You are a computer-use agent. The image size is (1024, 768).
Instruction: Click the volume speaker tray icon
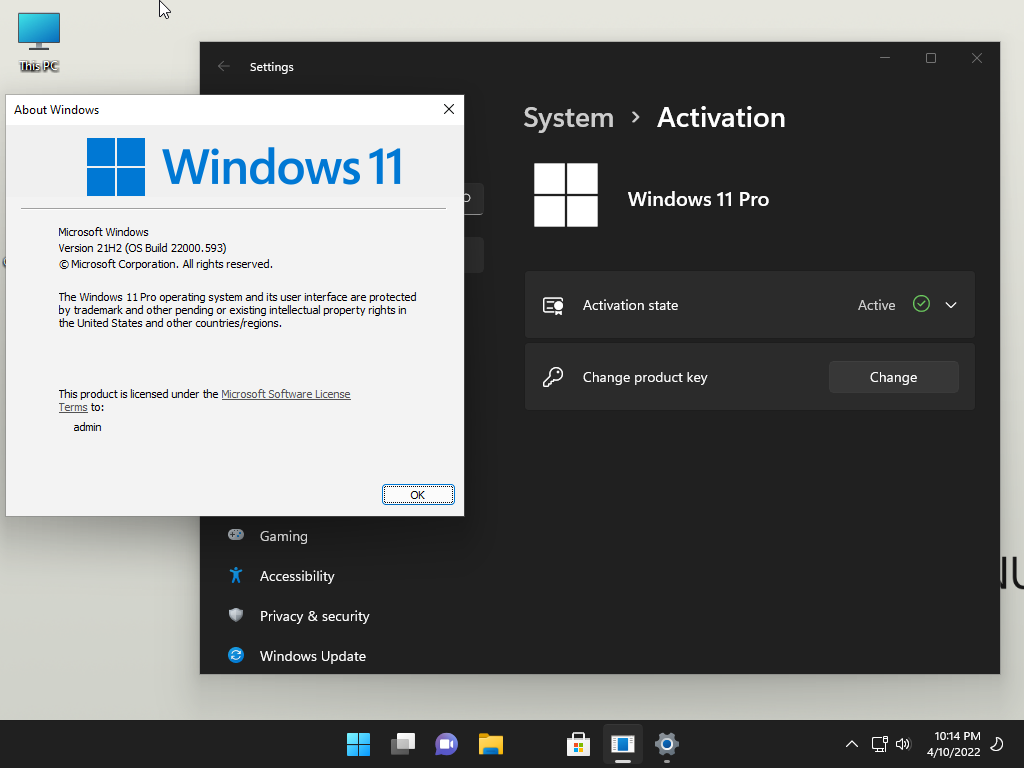pos(903,744)
